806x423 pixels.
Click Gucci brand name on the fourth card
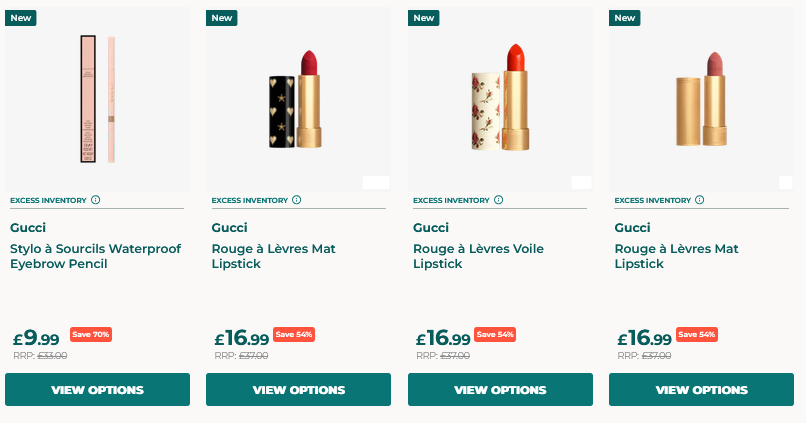tap(632, 228)
